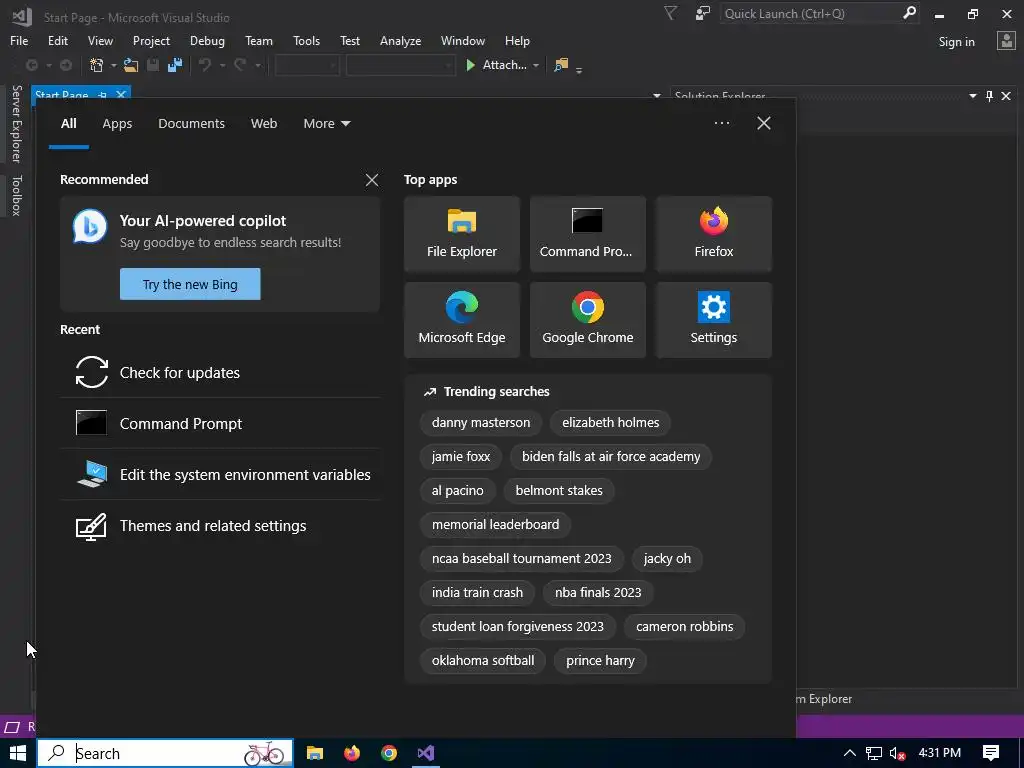
Task: Show hidden system tray icons
Action: pyautogui.click(x=850, y=753)
